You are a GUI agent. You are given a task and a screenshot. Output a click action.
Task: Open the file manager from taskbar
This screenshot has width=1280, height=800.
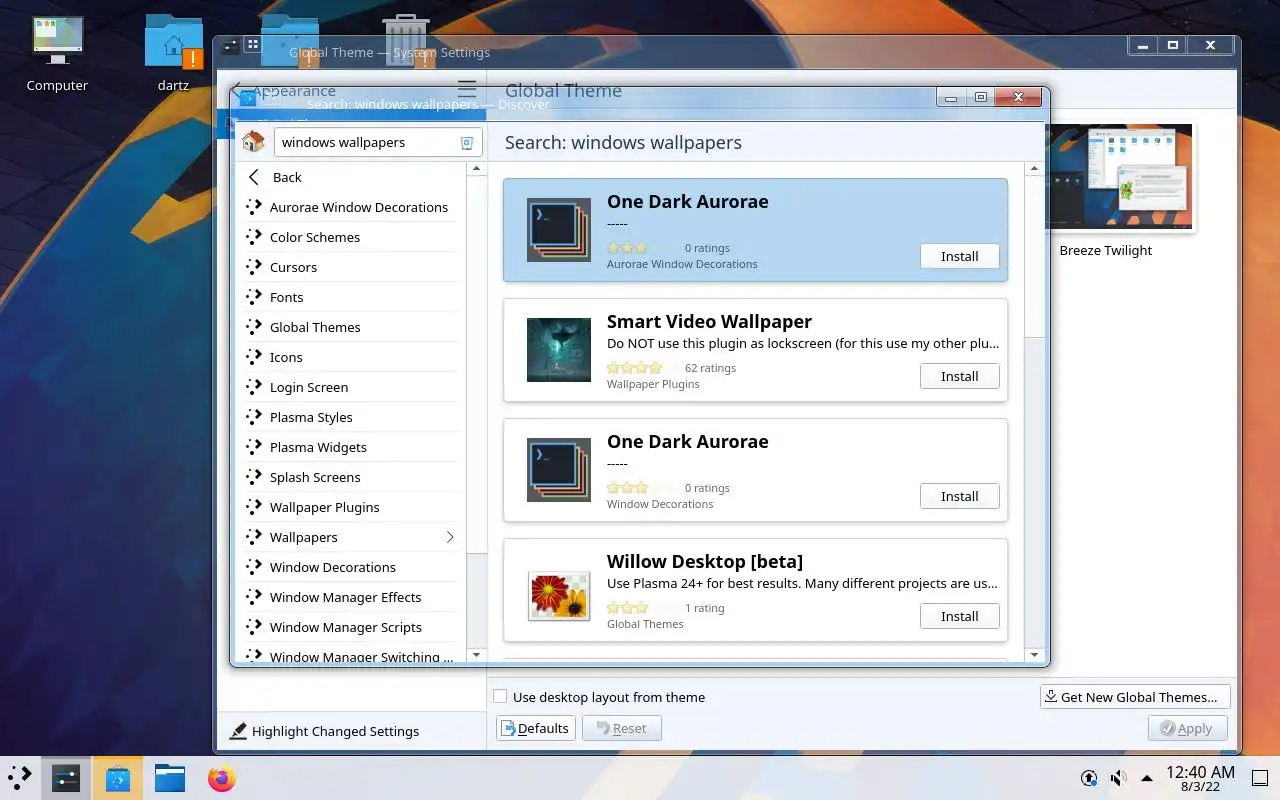[x=170, y=778]
